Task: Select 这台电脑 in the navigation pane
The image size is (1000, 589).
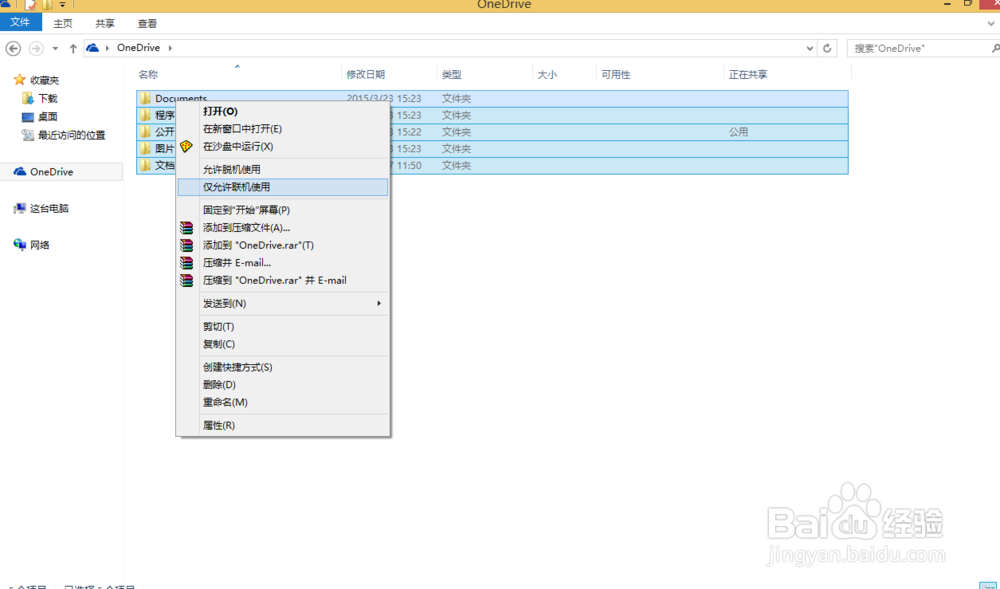Action: coord(49,208)
